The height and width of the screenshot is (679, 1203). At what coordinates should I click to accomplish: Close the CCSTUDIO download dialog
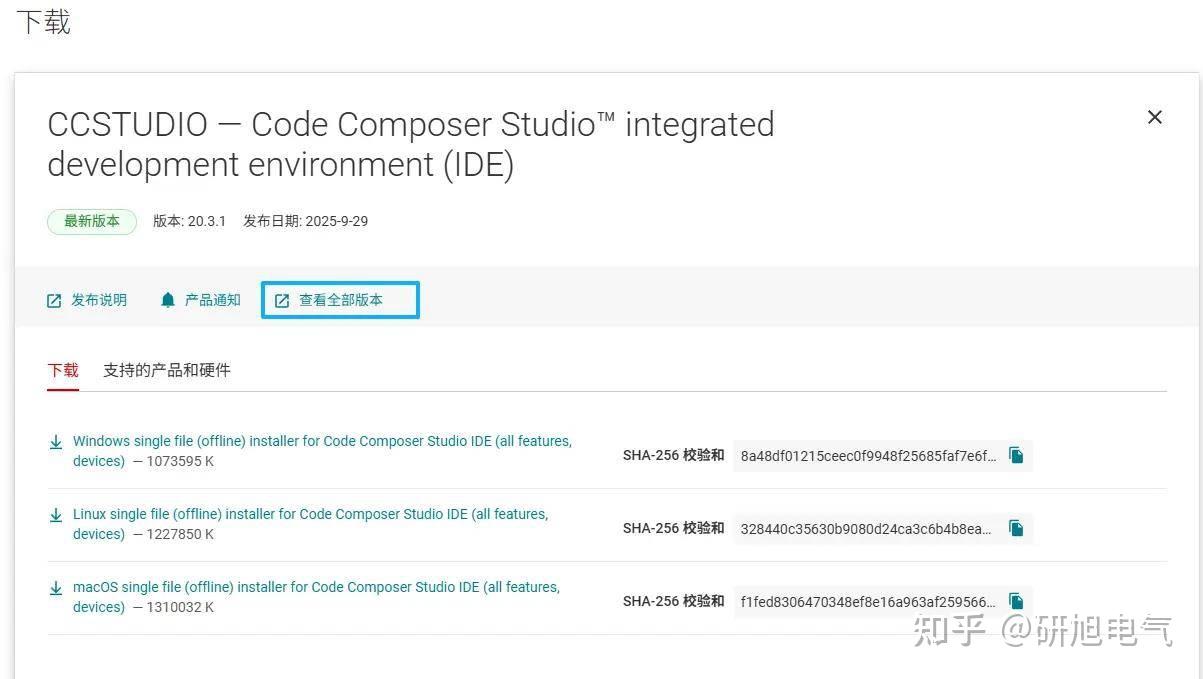[1154, 118]
